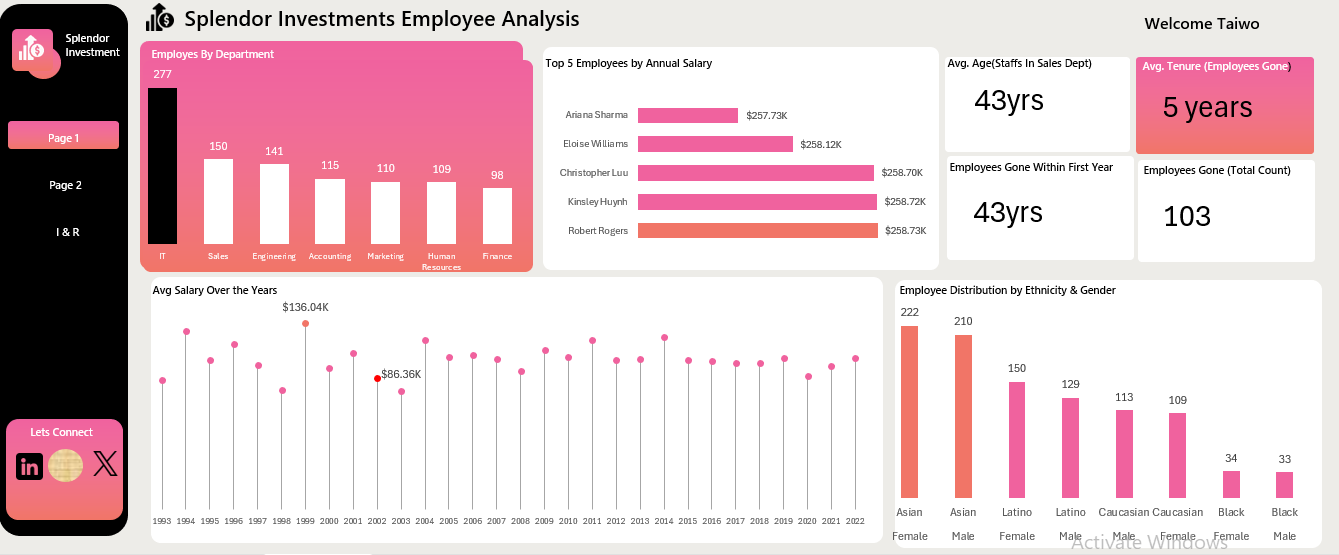Select the Sales department bar
This screenshot has width=1339, height=555.
pyautogui.click(x=218, y=201)
